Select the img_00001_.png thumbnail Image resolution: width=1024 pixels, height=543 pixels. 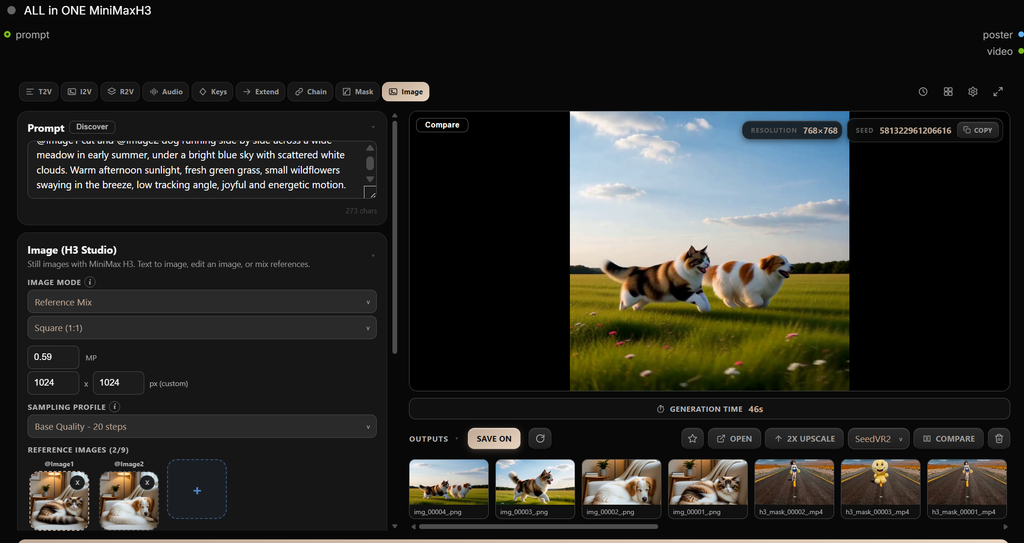pos(707,488)
